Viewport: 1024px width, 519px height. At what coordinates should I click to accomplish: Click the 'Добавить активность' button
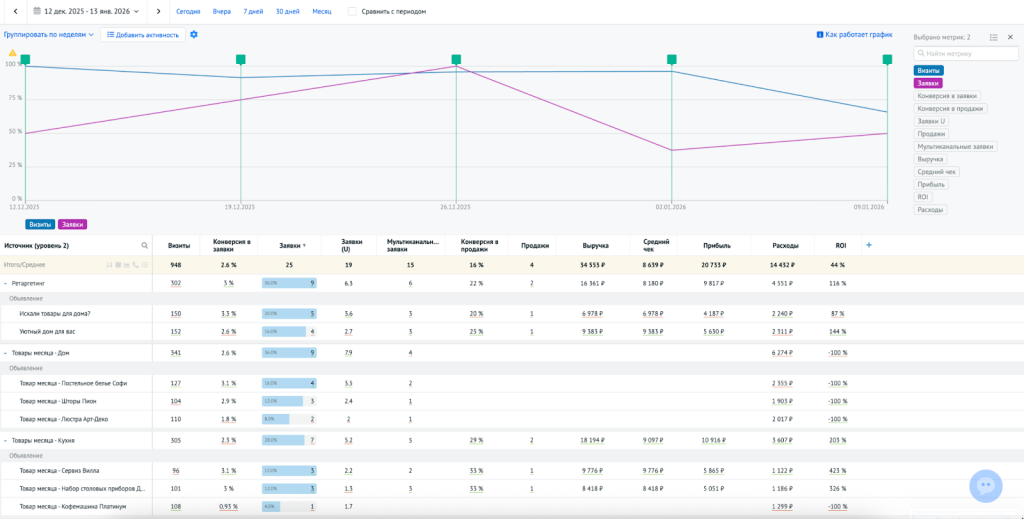pos(143,34)
